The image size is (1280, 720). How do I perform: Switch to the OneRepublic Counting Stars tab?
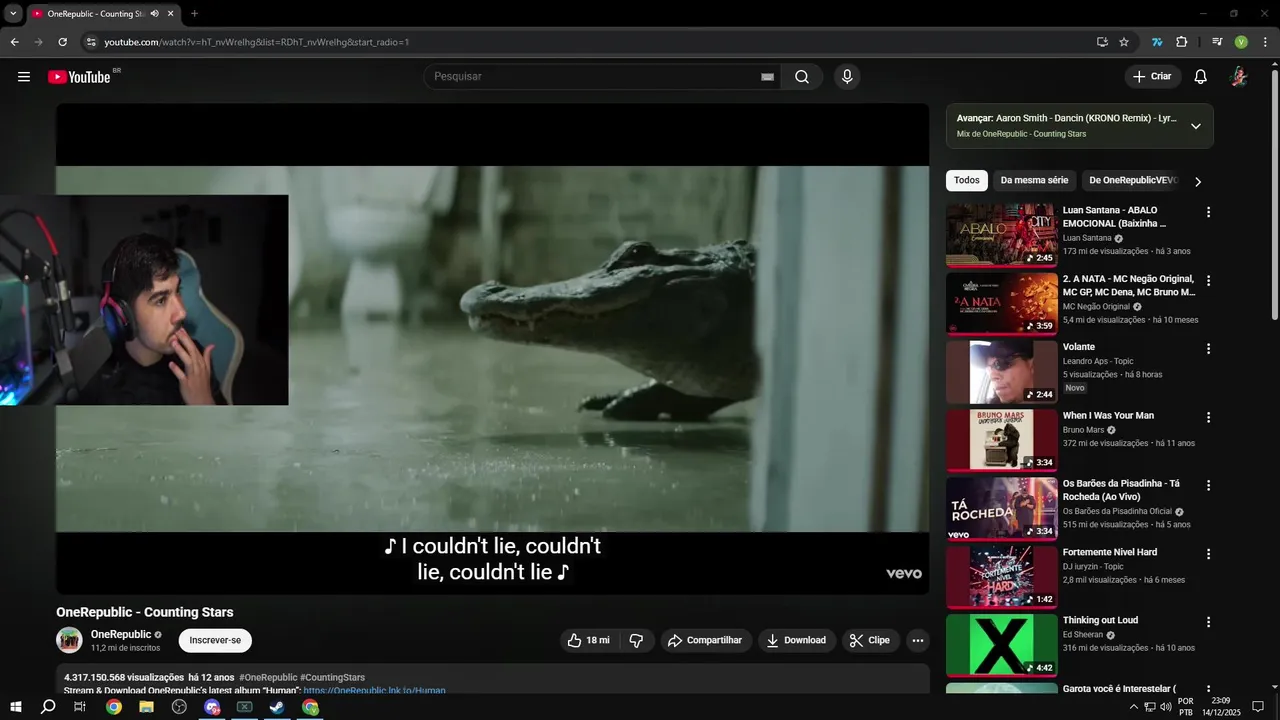coord(103,14)
